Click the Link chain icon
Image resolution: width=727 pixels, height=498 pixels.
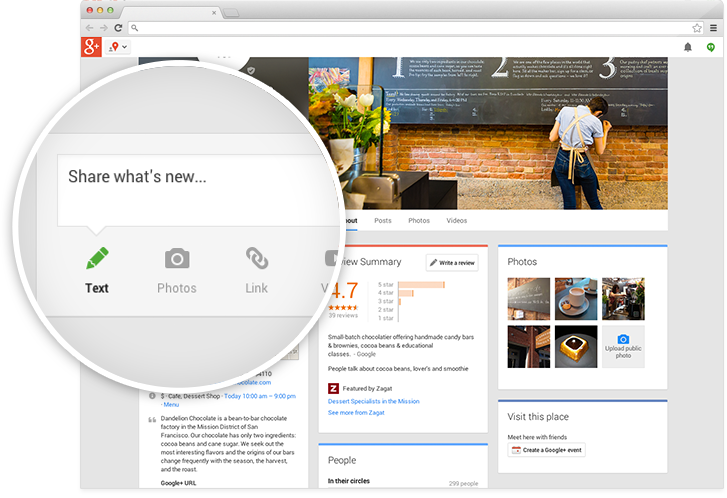click(257, 259)
